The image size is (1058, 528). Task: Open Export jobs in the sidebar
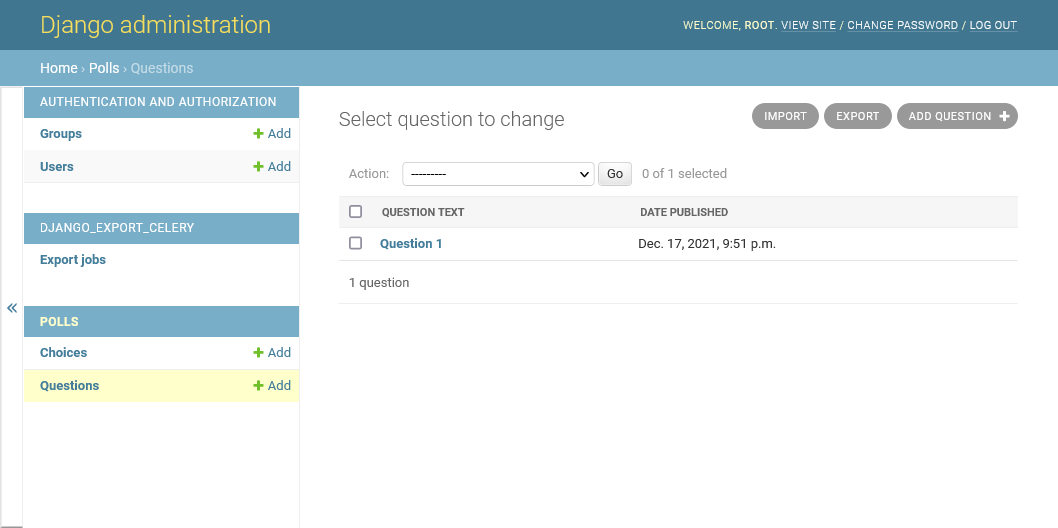pos(73,260)
